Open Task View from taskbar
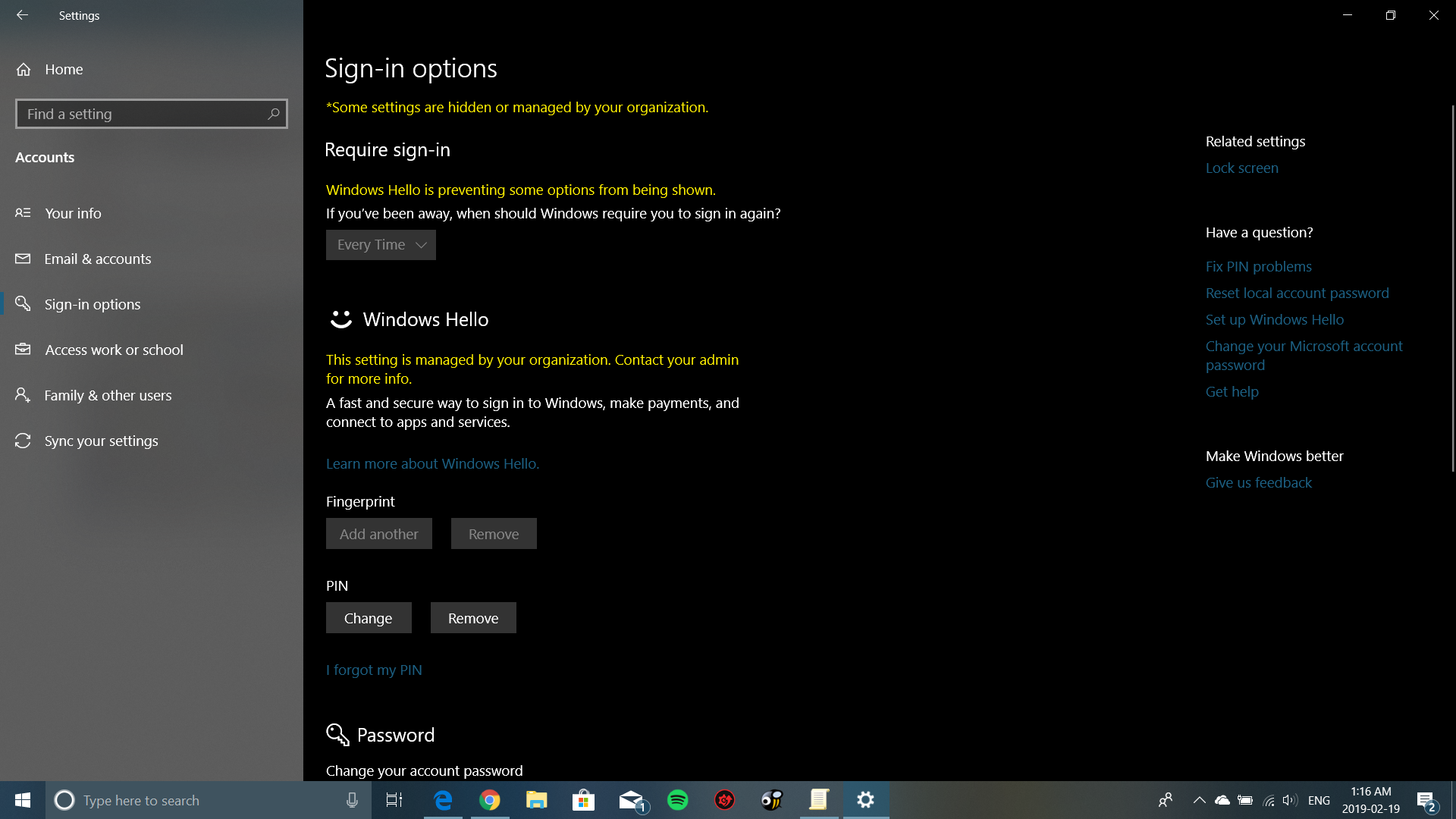The image size is (1456, 819). [394, 800]
